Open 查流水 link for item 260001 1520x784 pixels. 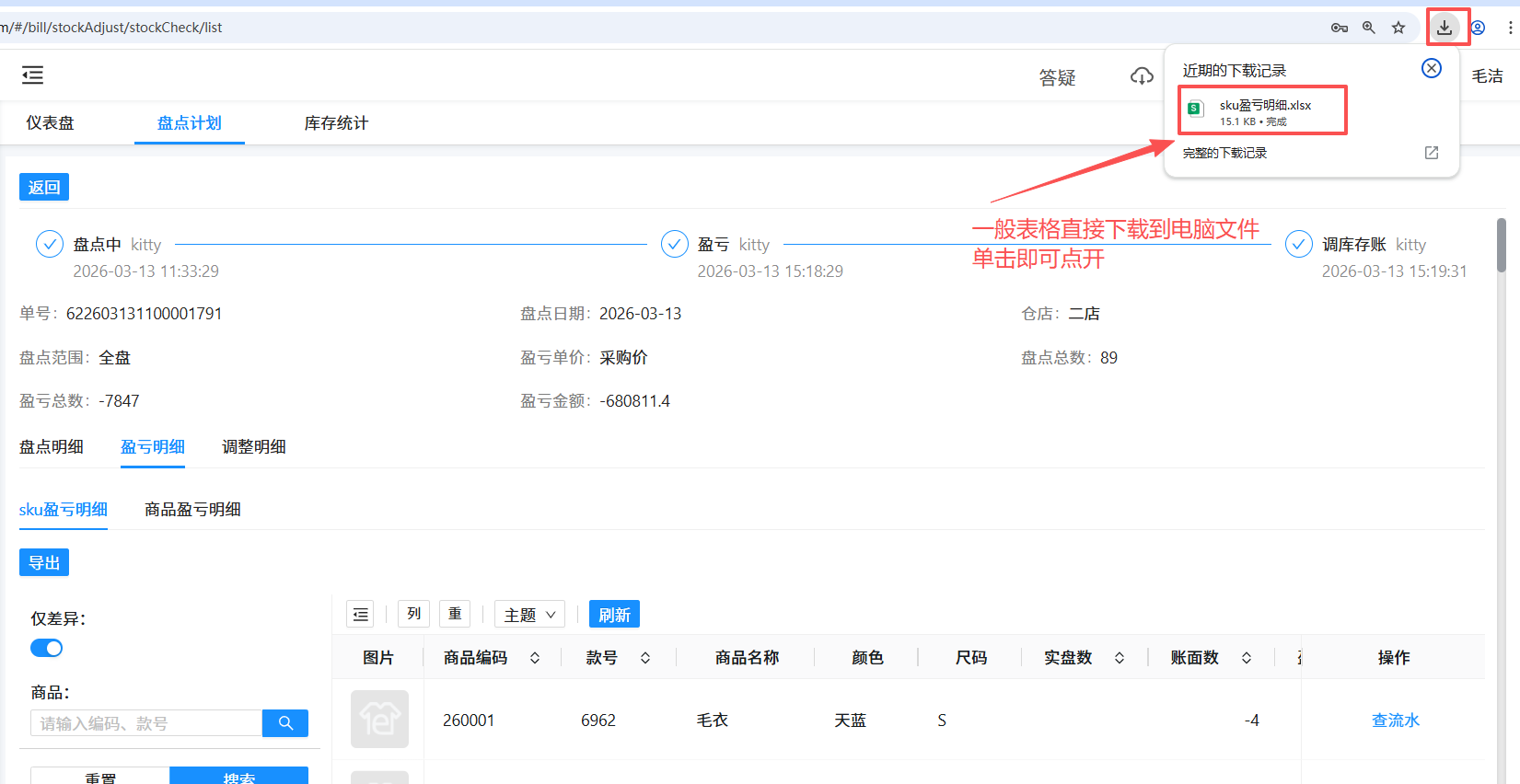pos(1395,721)
